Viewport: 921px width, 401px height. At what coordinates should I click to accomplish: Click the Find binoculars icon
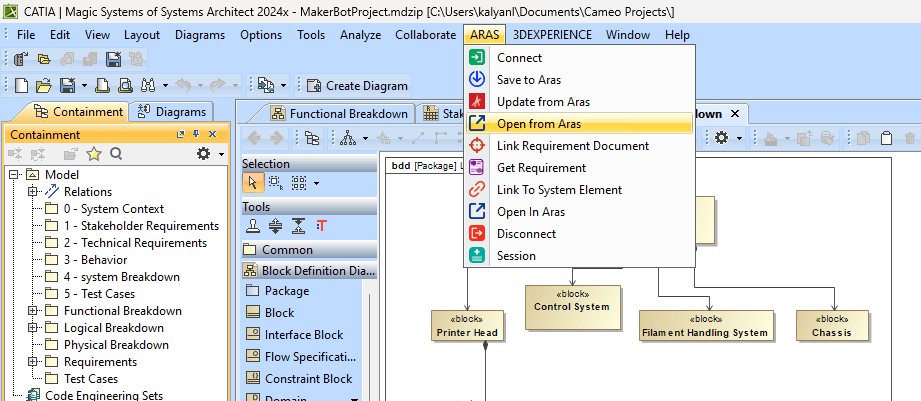tap(147, 86)
